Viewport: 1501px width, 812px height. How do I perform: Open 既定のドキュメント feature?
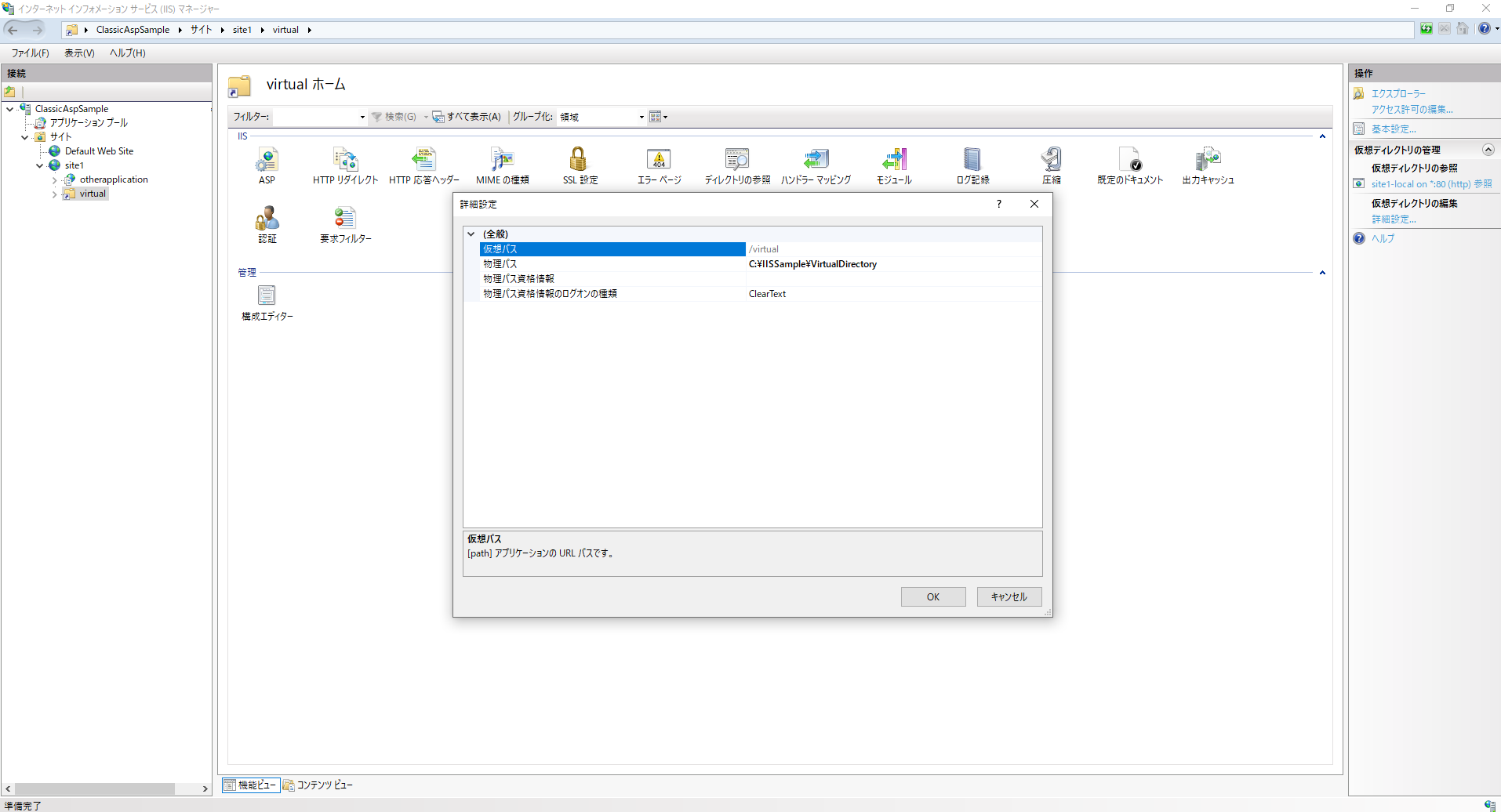pyautogui.click(x=1130, y=165)
